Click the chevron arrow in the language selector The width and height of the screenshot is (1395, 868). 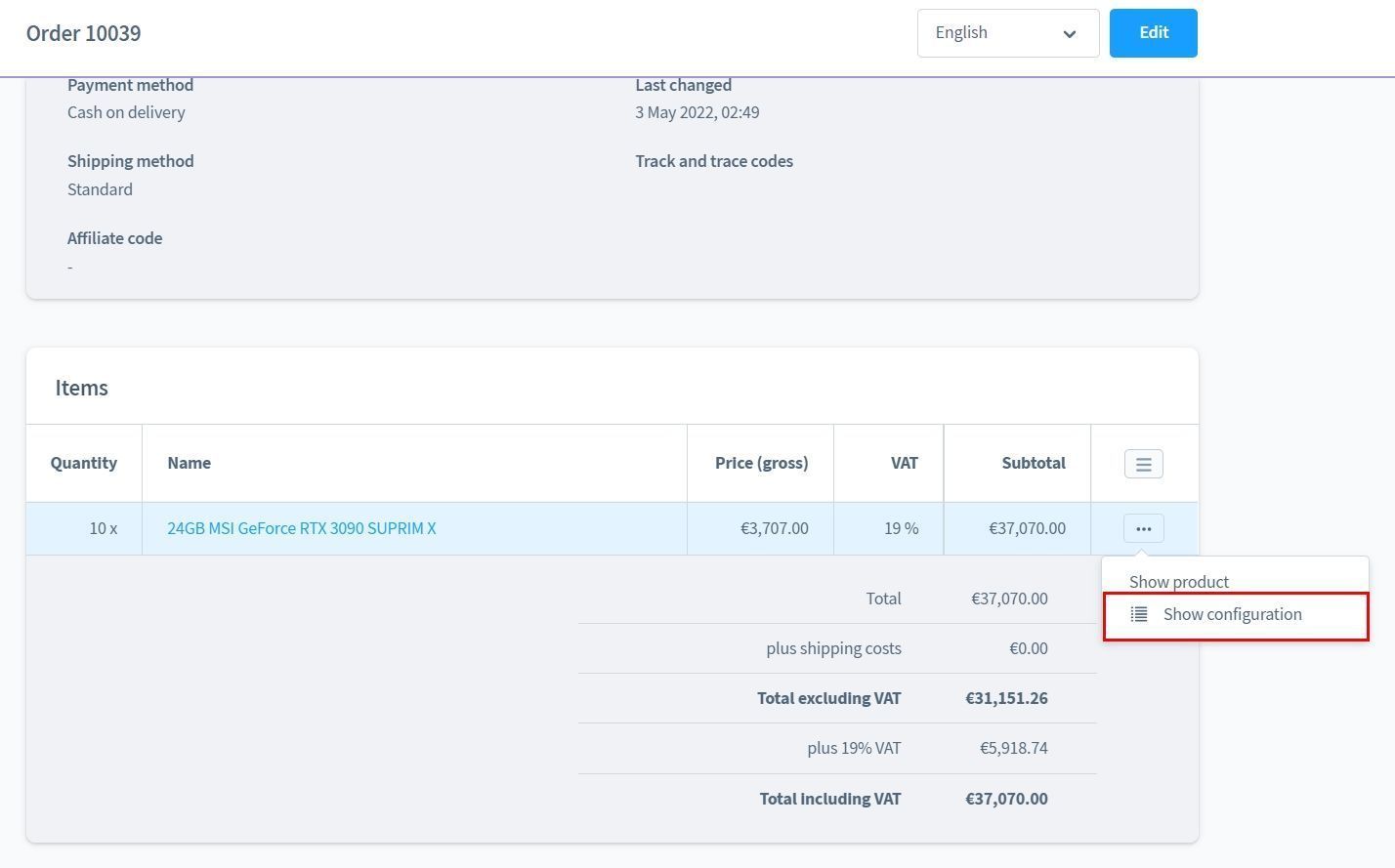click(1070, 34)
